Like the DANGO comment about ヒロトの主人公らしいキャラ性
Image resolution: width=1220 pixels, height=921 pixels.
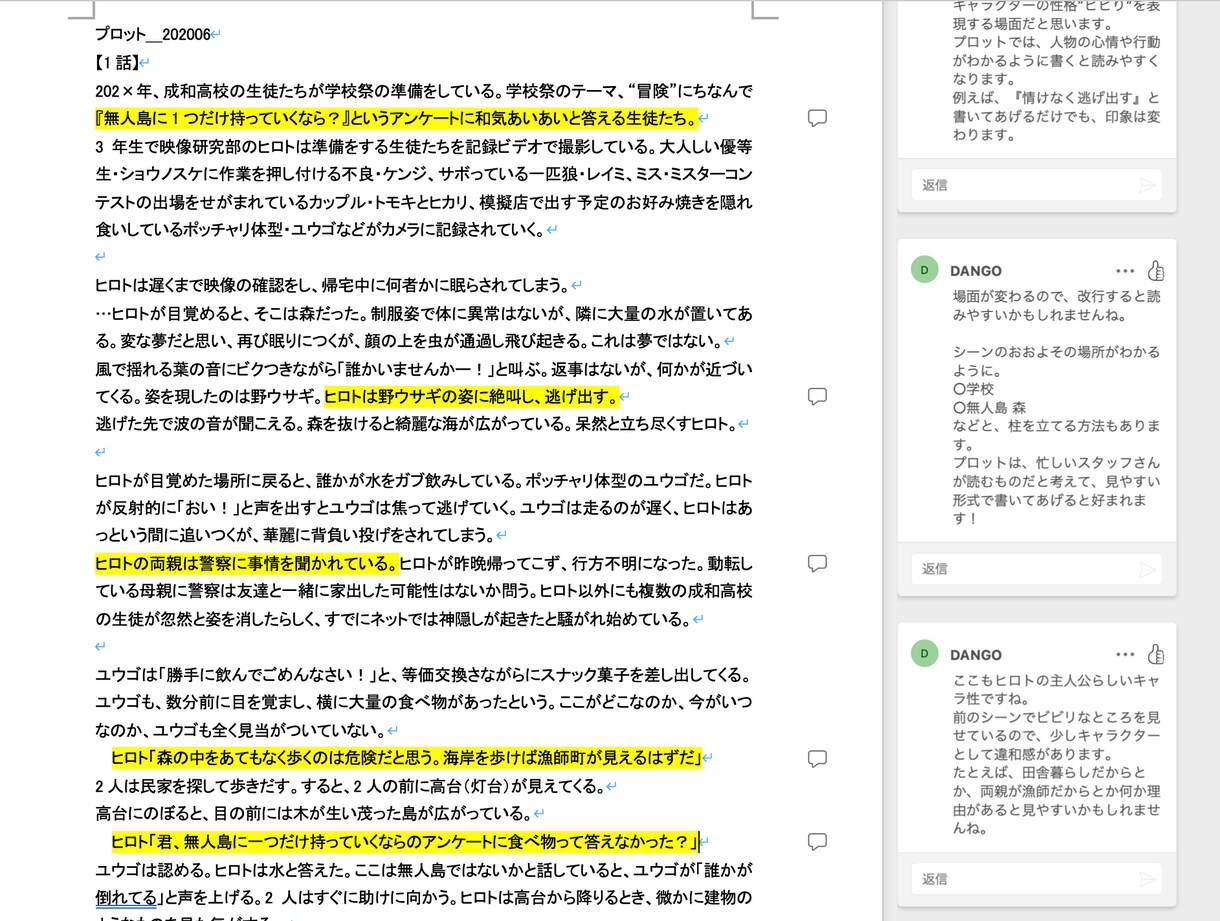[x=1156, y=654]
